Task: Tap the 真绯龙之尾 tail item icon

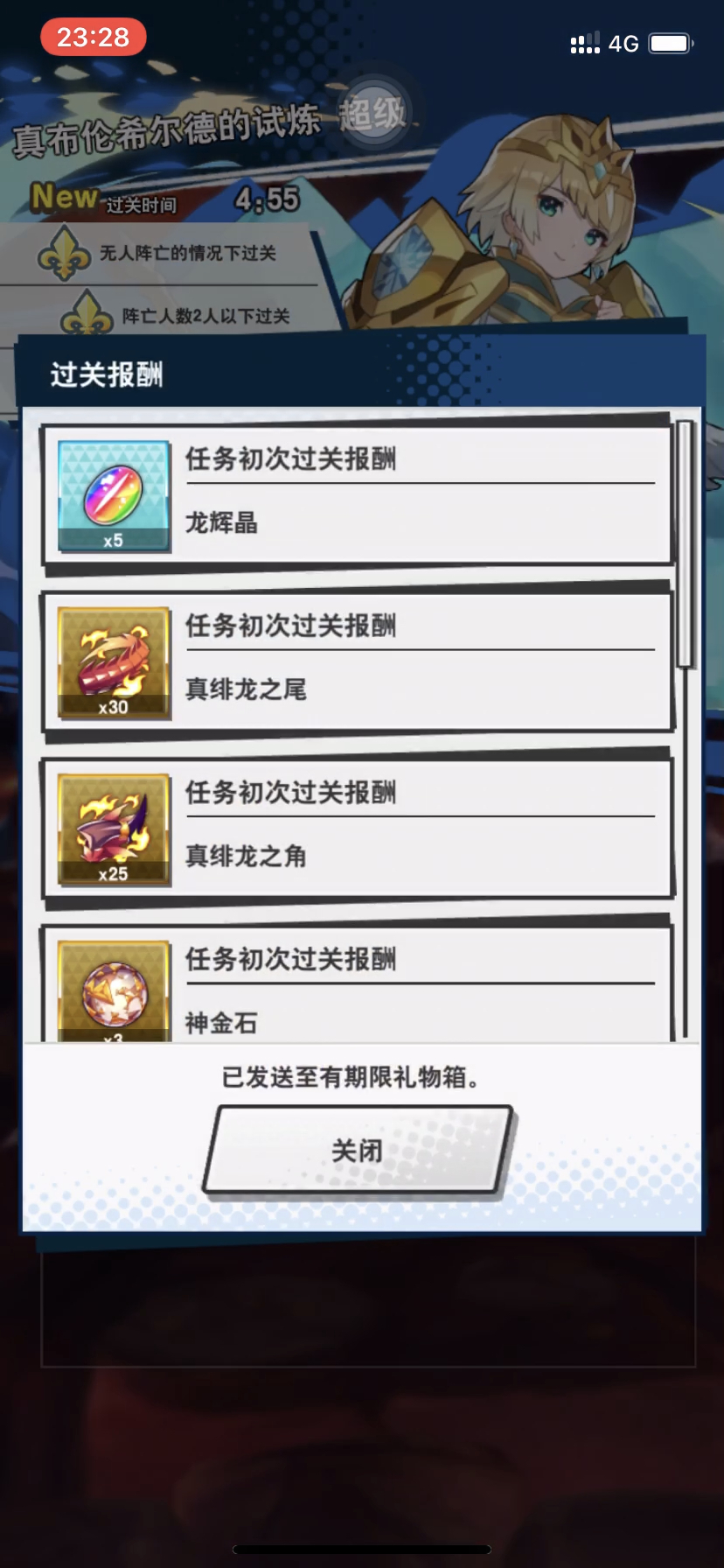Action: (x=114, y=663)
